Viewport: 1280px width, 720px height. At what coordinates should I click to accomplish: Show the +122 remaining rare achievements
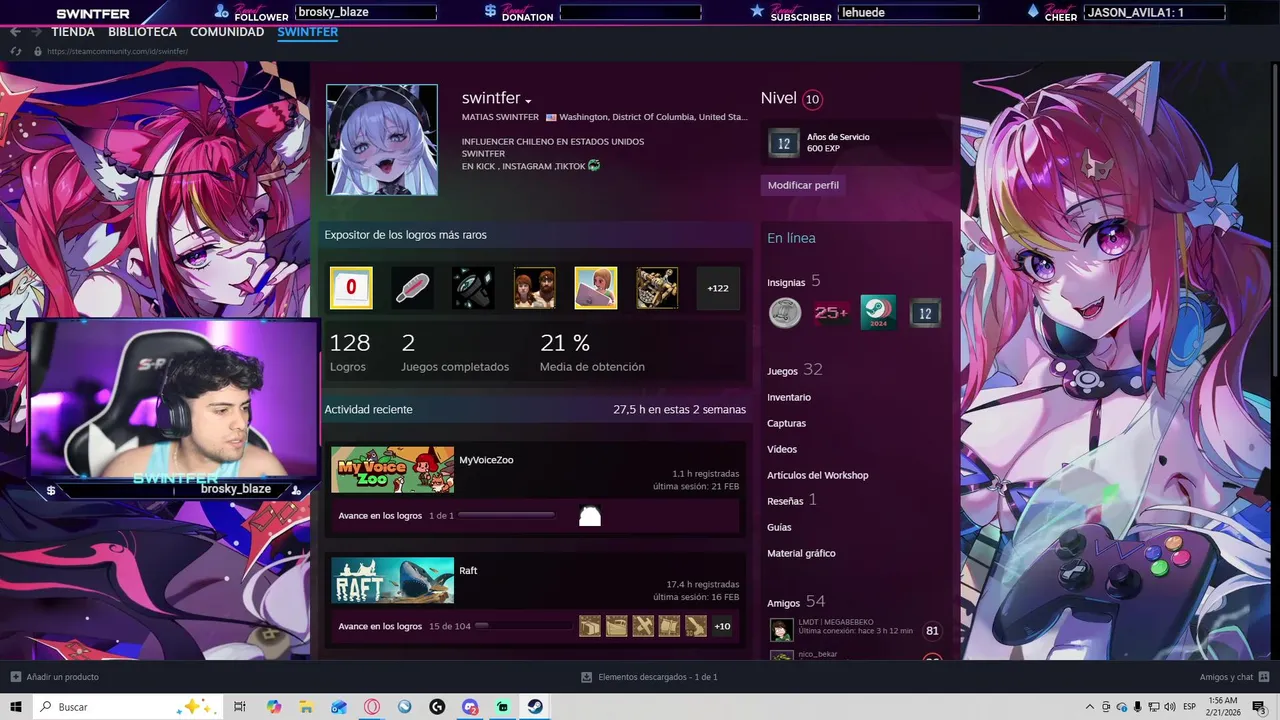point(718,288)
